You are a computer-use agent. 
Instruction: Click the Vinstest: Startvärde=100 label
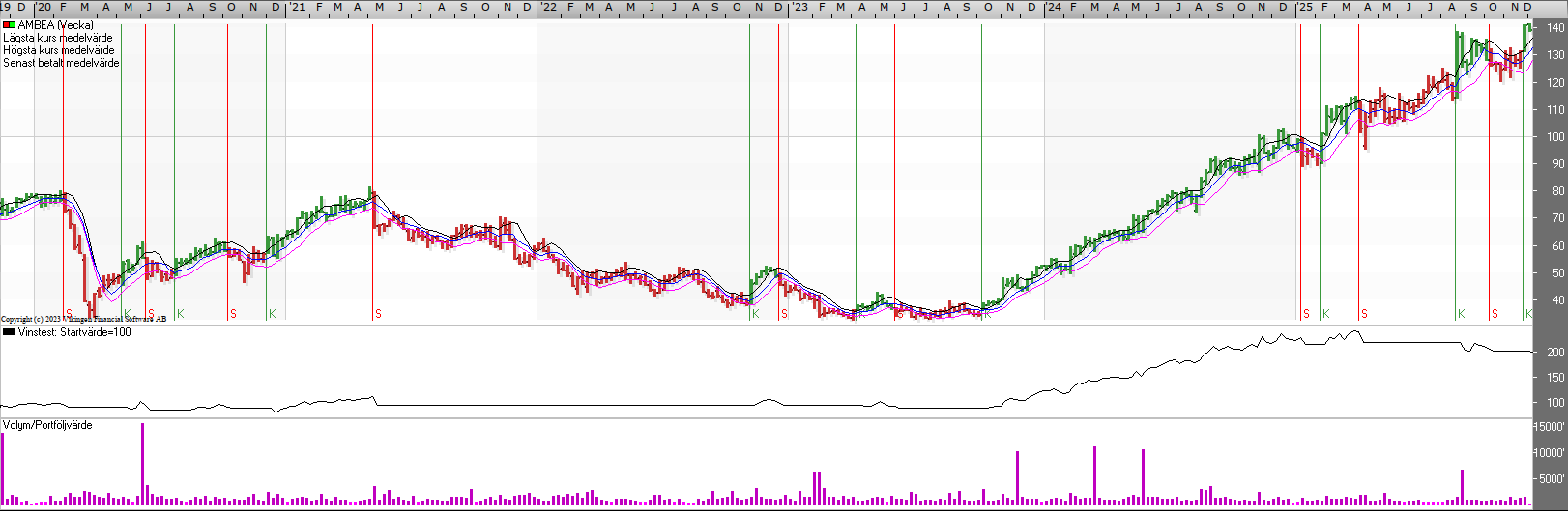pyautogui.click(x=74, y=332)
